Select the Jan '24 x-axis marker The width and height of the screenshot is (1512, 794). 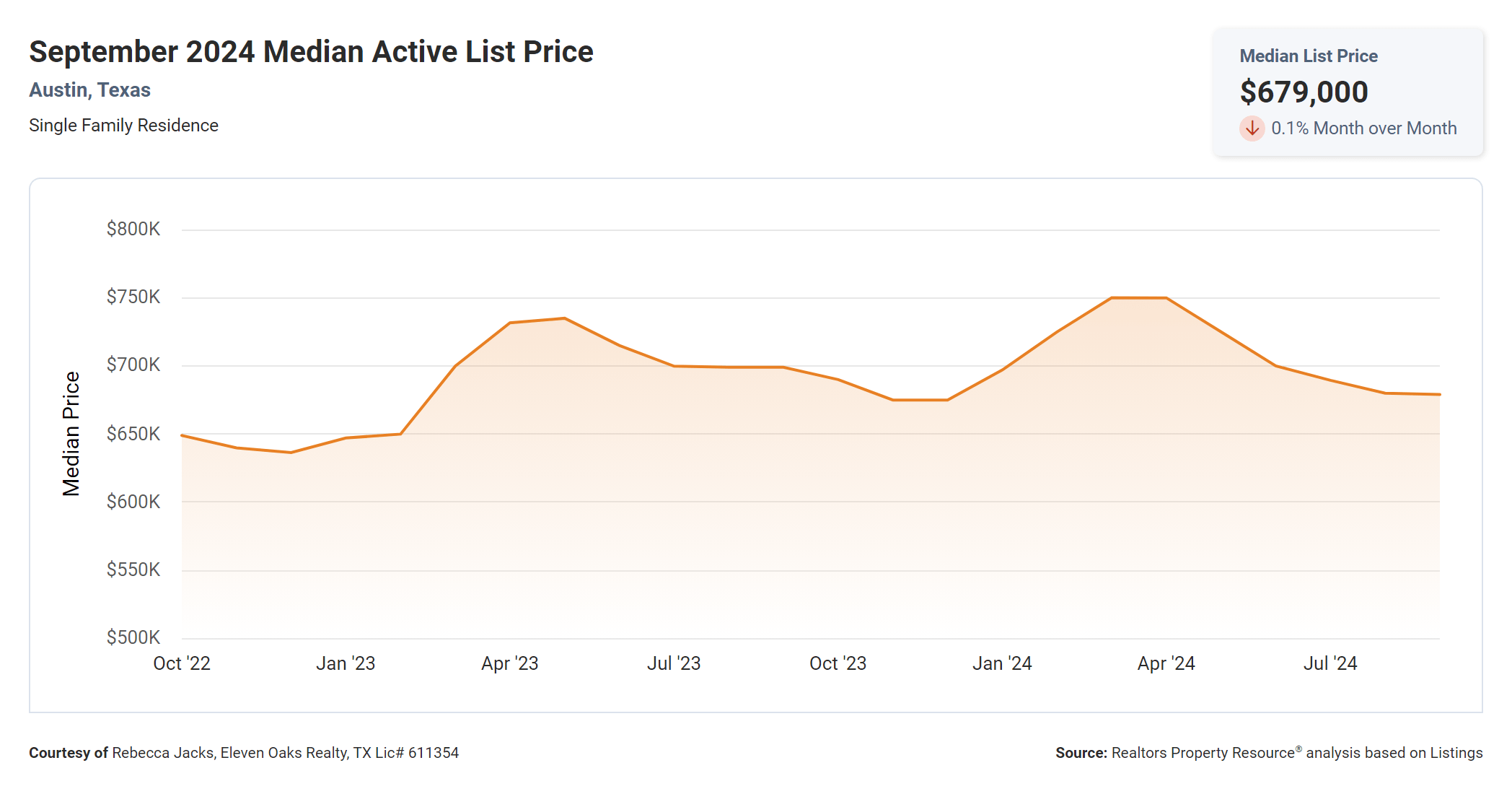pos(1002,663)
